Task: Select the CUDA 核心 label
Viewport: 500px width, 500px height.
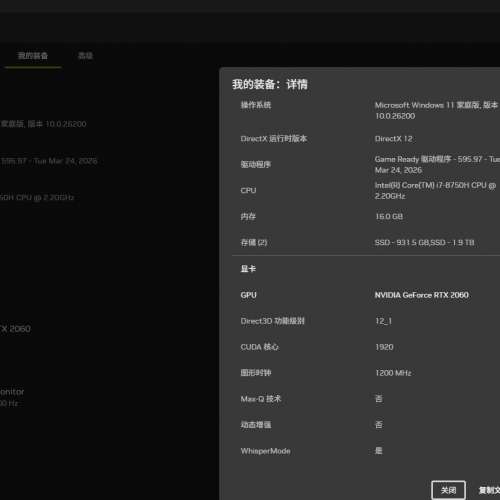Action: pos(260,347)
